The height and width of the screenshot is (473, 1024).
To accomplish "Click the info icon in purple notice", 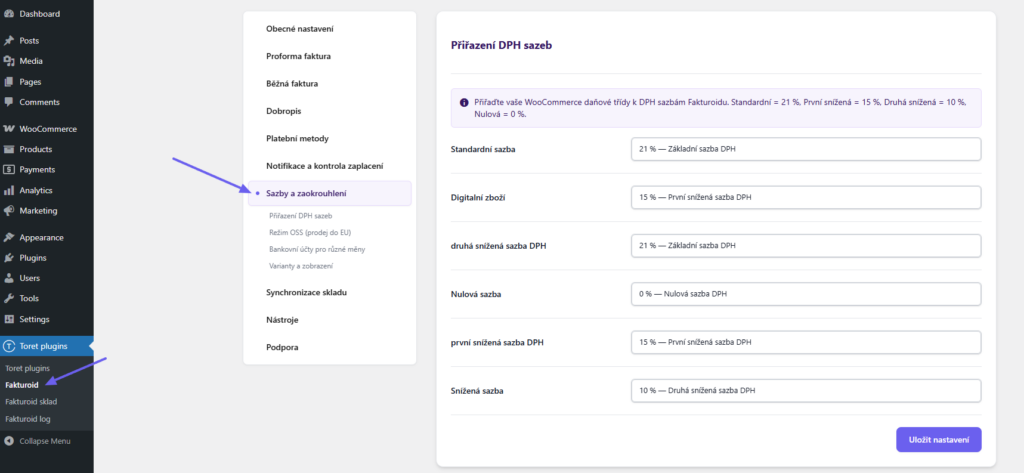I will [464, 103].
